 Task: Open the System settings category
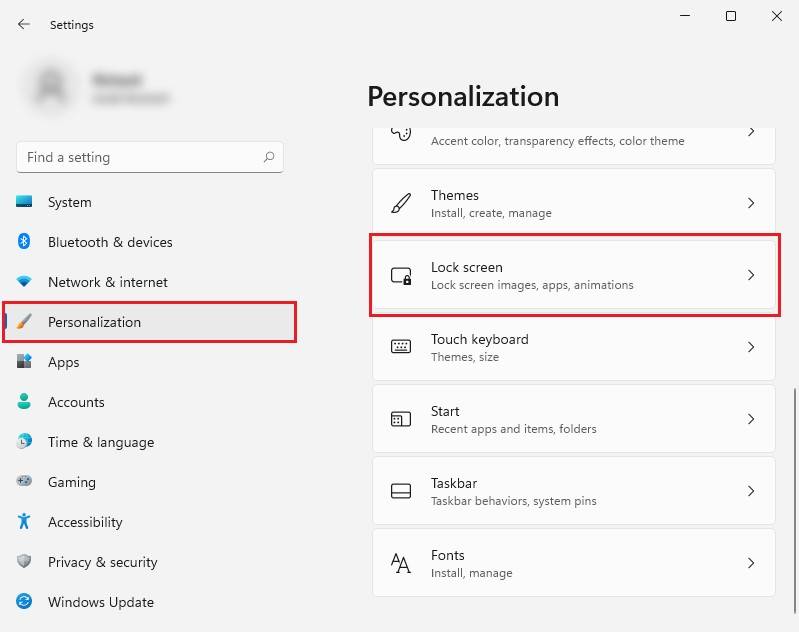70,202
